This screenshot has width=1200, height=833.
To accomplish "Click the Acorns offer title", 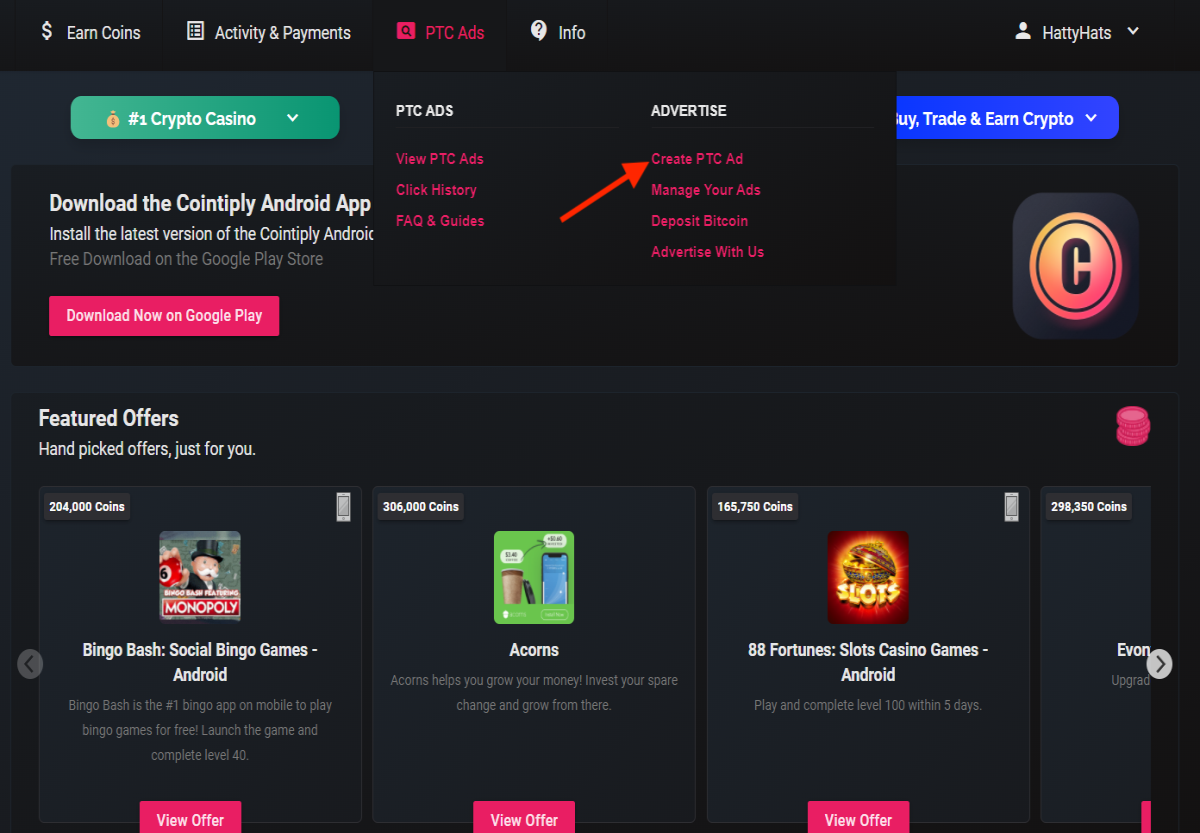I will pyautogui.click(x=534, y=650).
